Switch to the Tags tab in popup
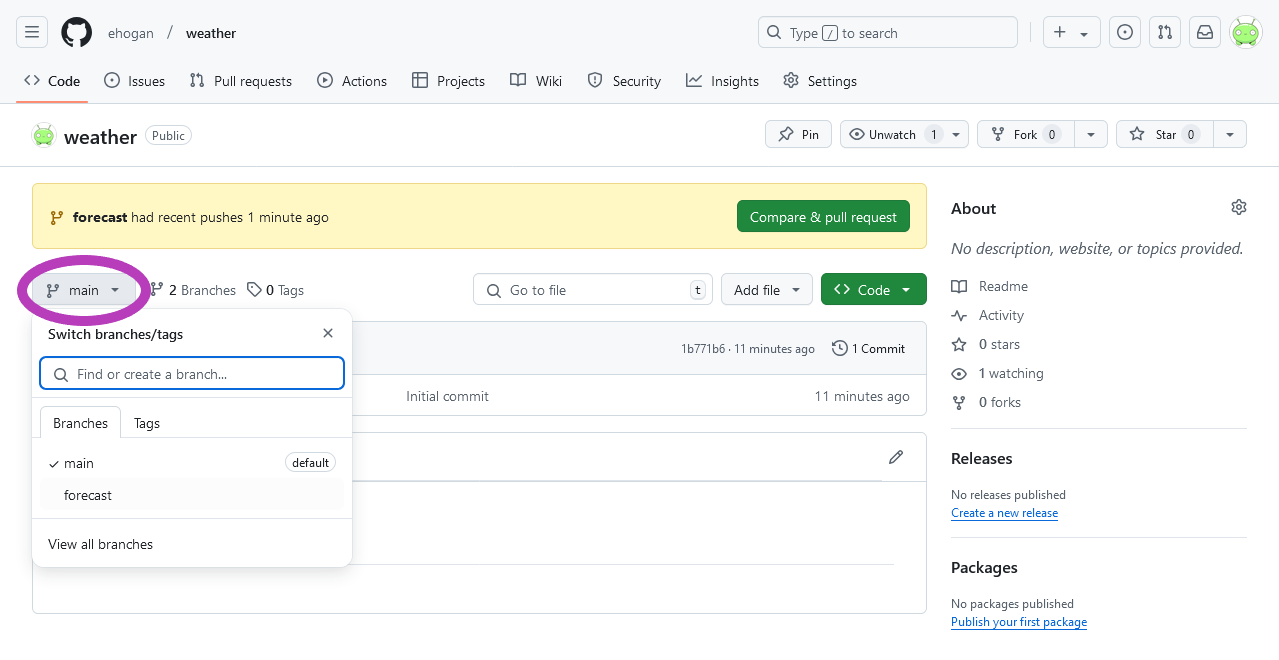 pyautogui.click(x=147, y=423)
